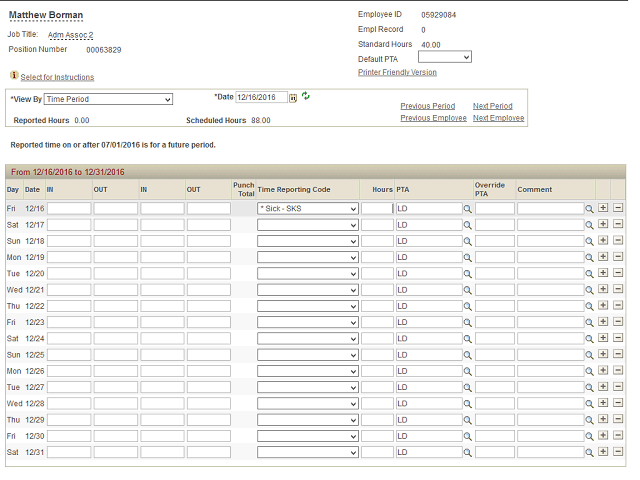
Task: Delete the Sat 12/17 row
Action: click(618, 225)
